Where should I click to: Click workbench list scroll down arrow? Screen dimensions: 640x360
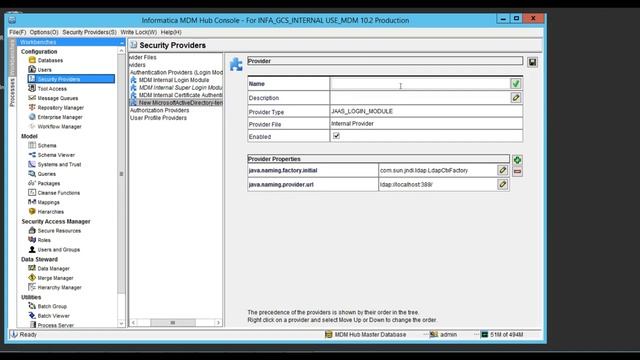tap(121, 323)
